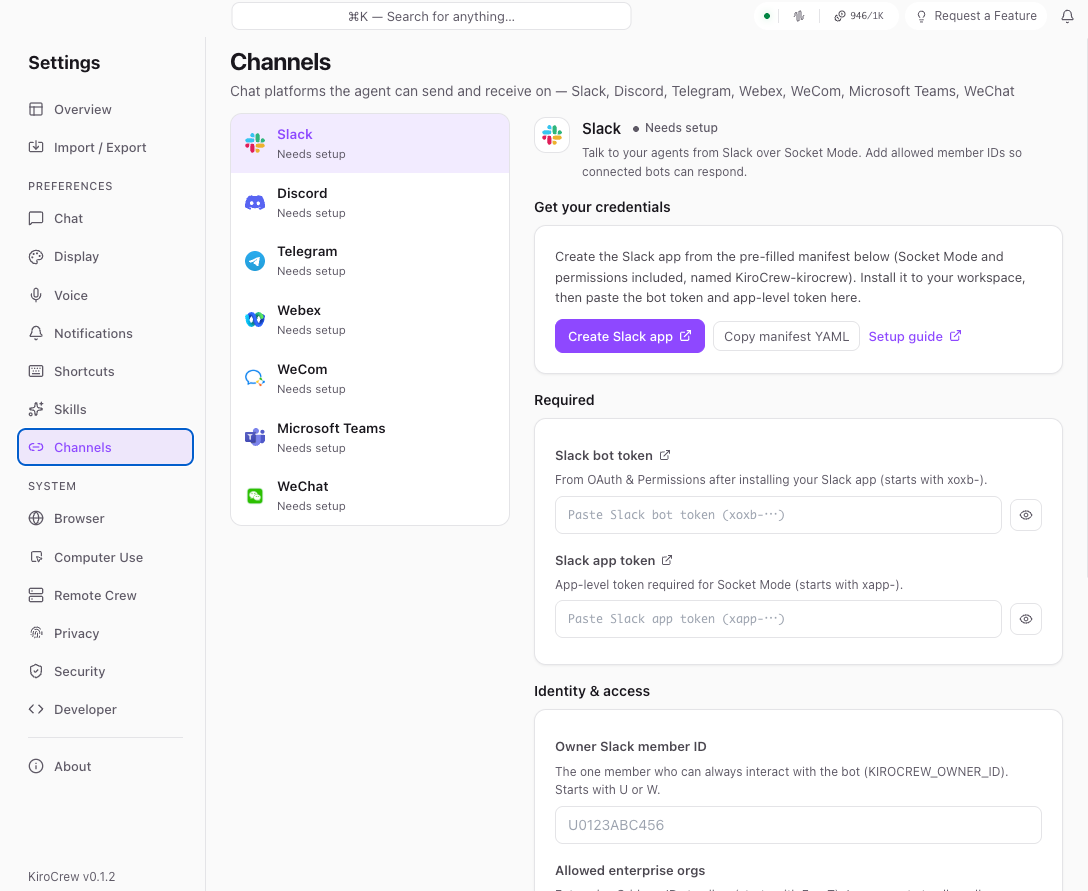This screenshot has width=1088, height=891.
Task: Click the 946/1K usage indicator
Action: click(x=859, y=16)
